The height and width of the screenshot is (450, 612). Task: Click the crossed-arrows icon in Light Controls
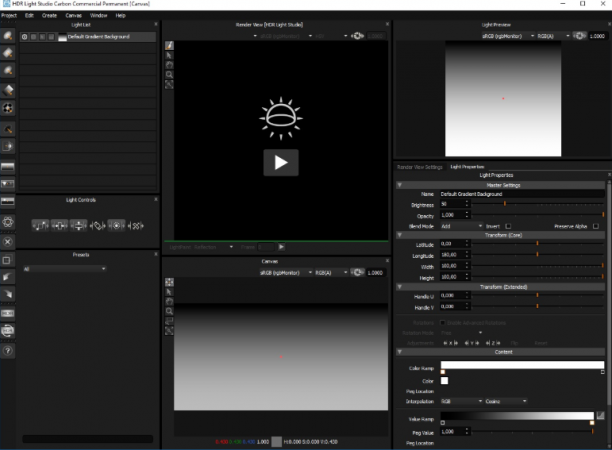[135, 226]
